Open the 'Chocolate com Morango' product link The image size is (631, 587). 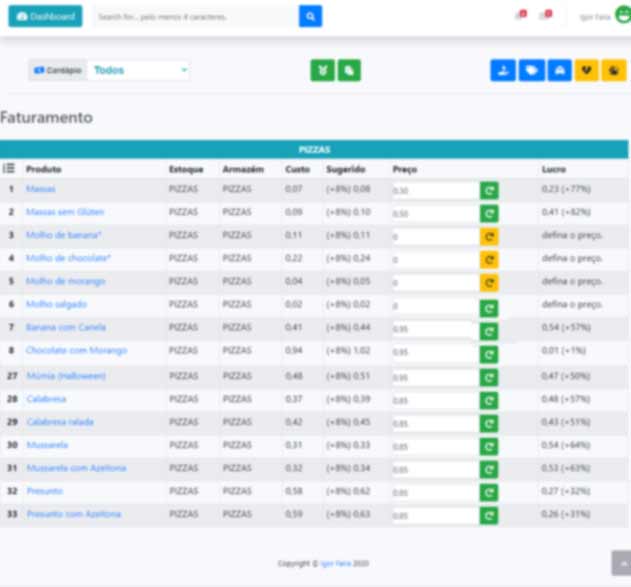pyautogui.click(x=76, y=351)
